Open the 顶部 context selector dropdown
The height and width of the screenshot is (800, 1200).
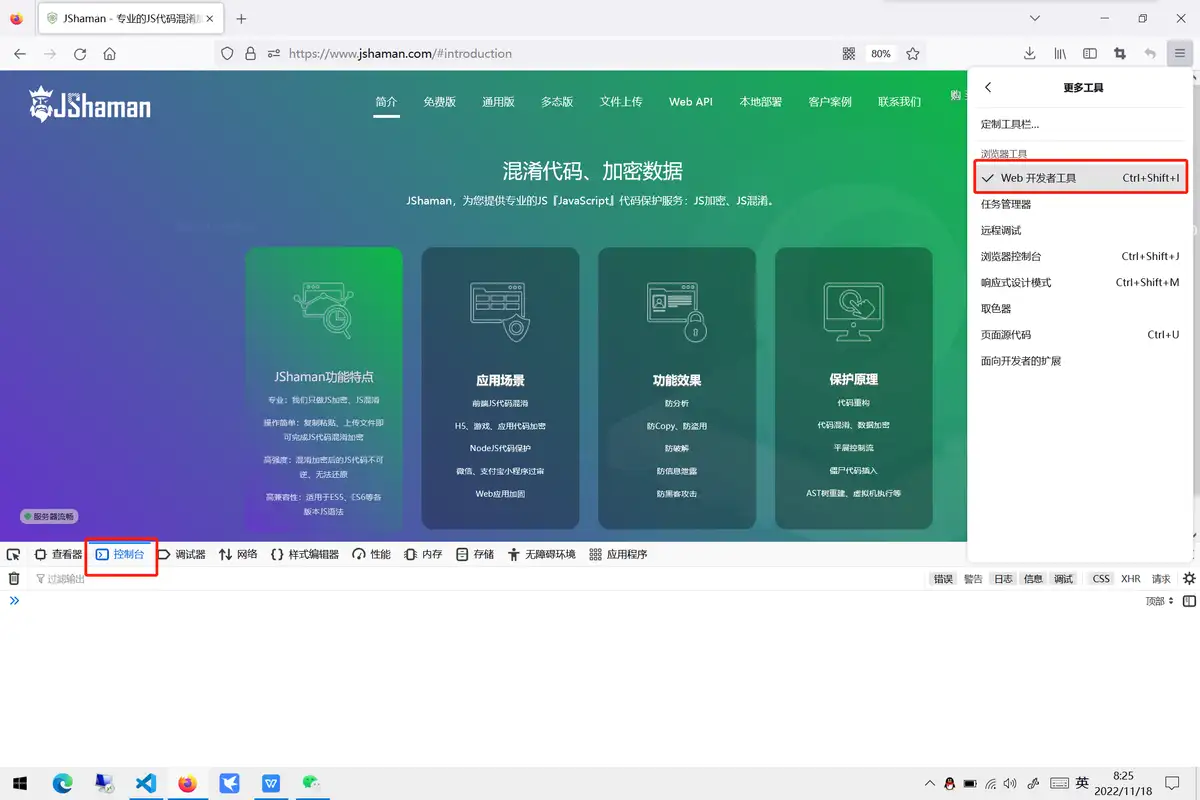tap(1159, 601)
